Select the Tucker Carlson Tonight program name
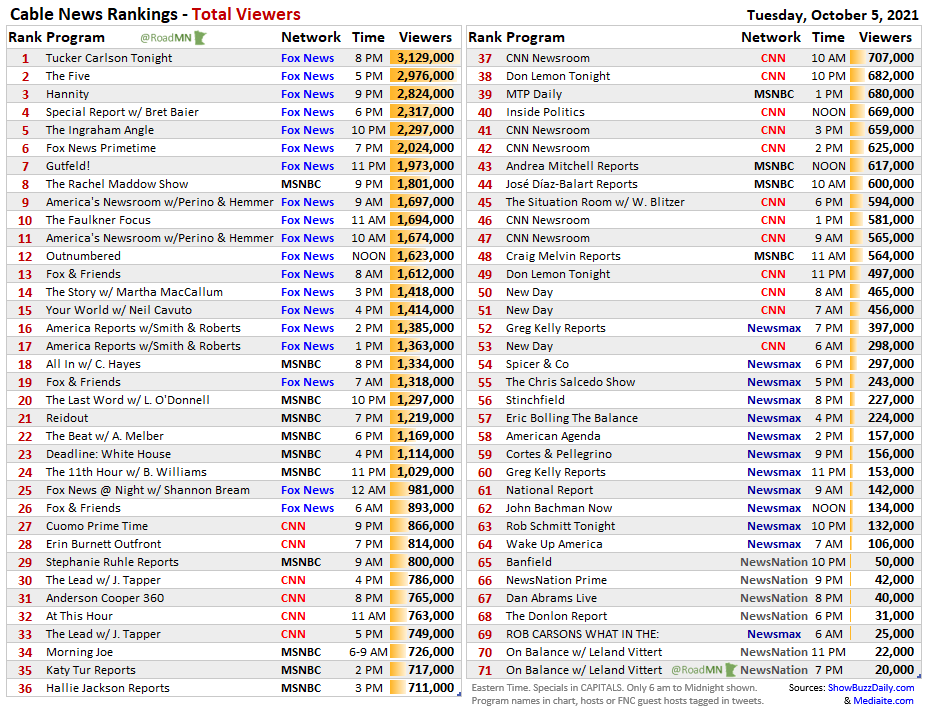926x713 pixels. [109, 58]
